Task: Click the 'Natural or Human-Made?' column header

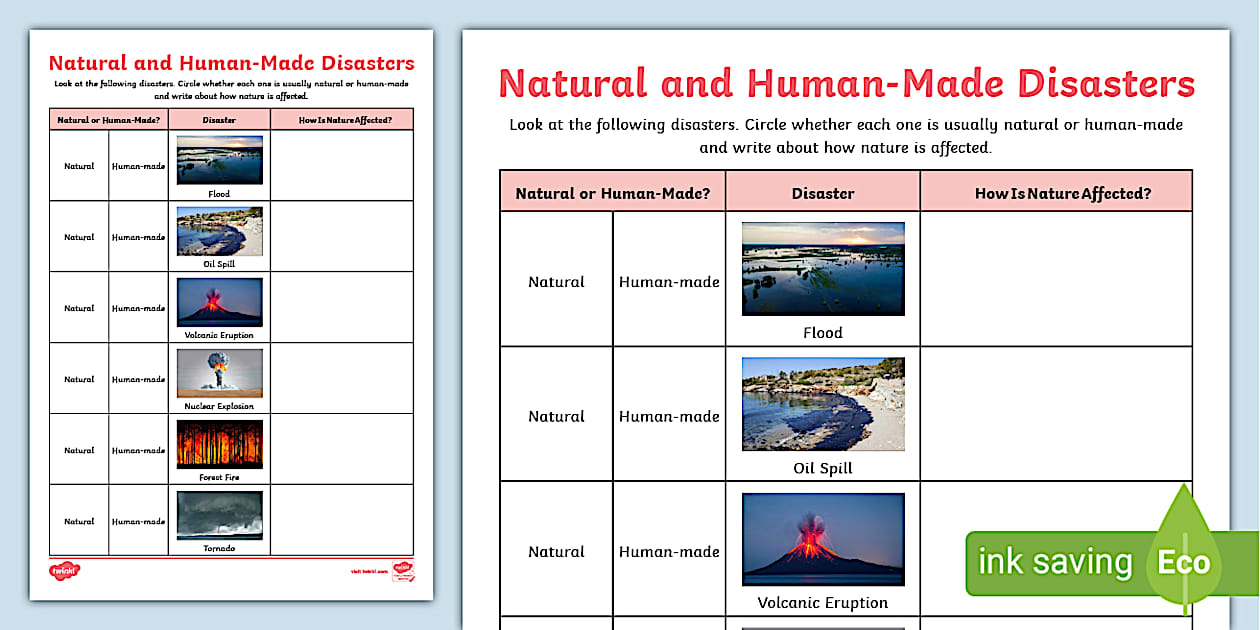Action: [x=613, y=191]
